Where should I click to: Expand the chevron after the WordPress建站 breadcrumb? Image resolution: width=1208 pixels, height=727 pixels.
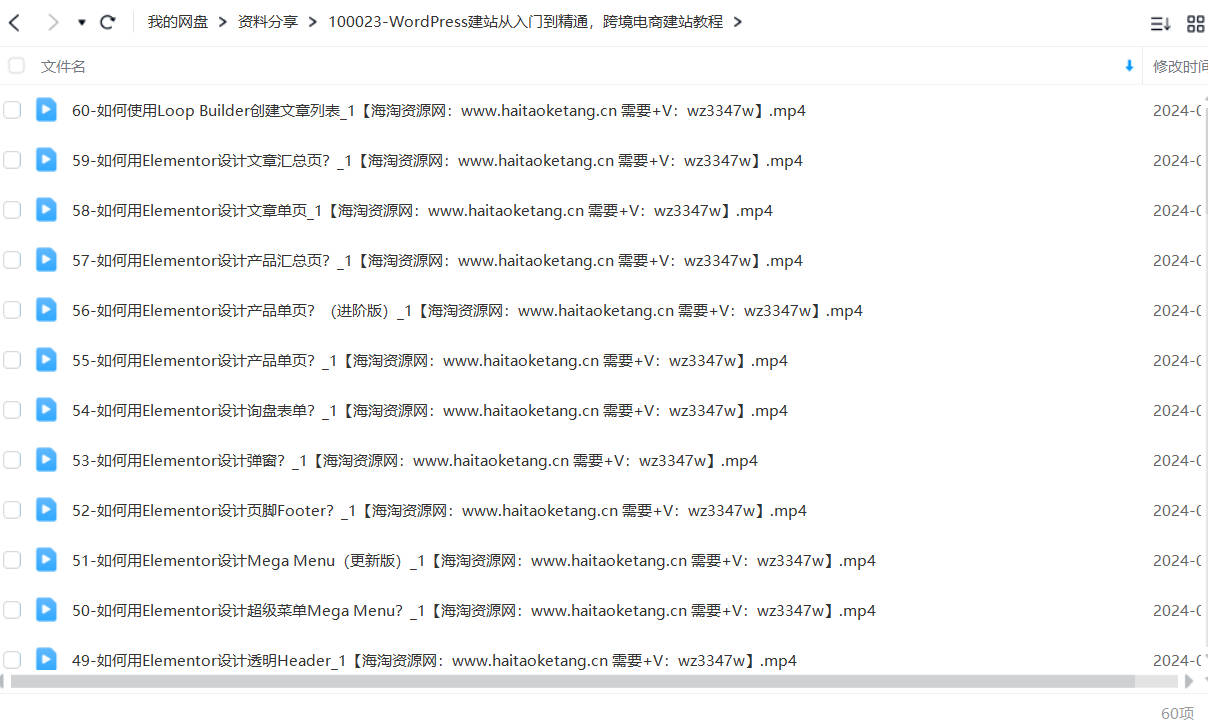pyautogui.click(x=737, y=22)
